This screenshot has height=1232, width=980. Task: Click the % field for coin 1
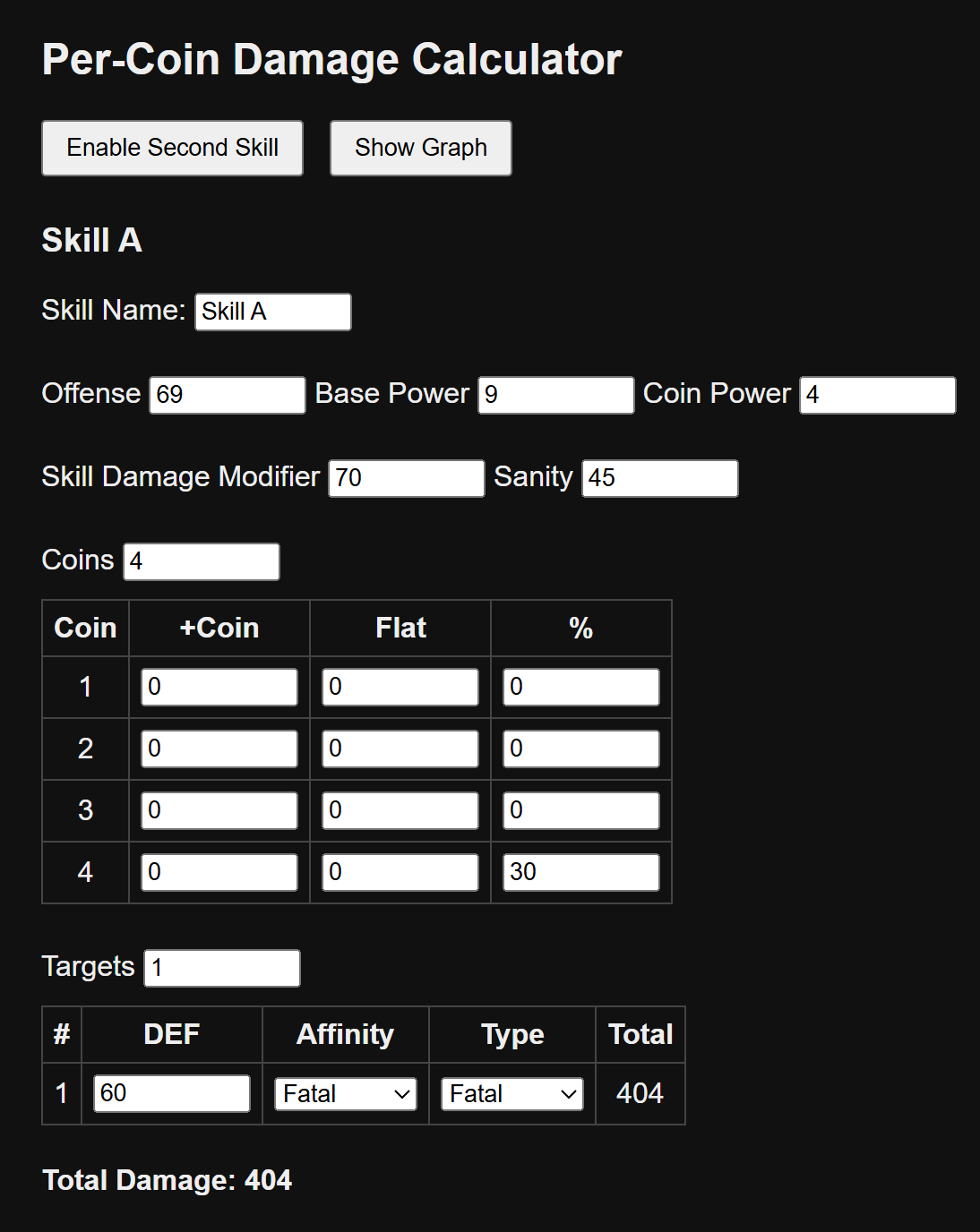(x=581, y=687)
